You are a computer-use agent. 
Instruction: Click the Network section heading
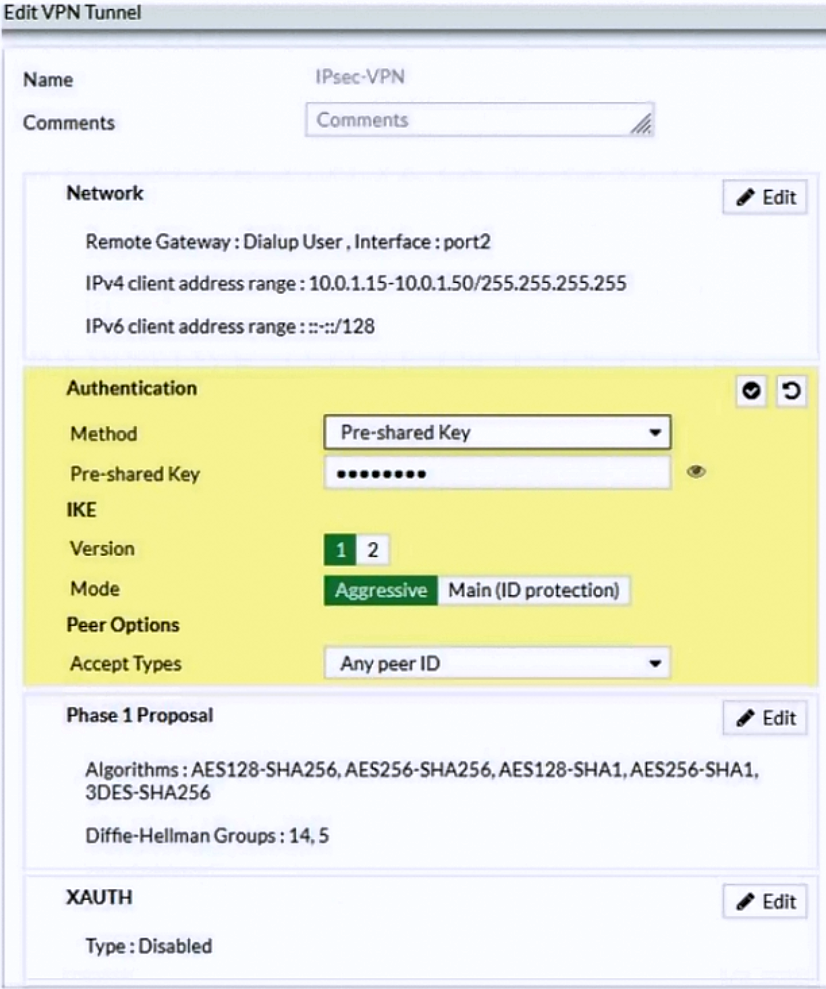point(105,193)
